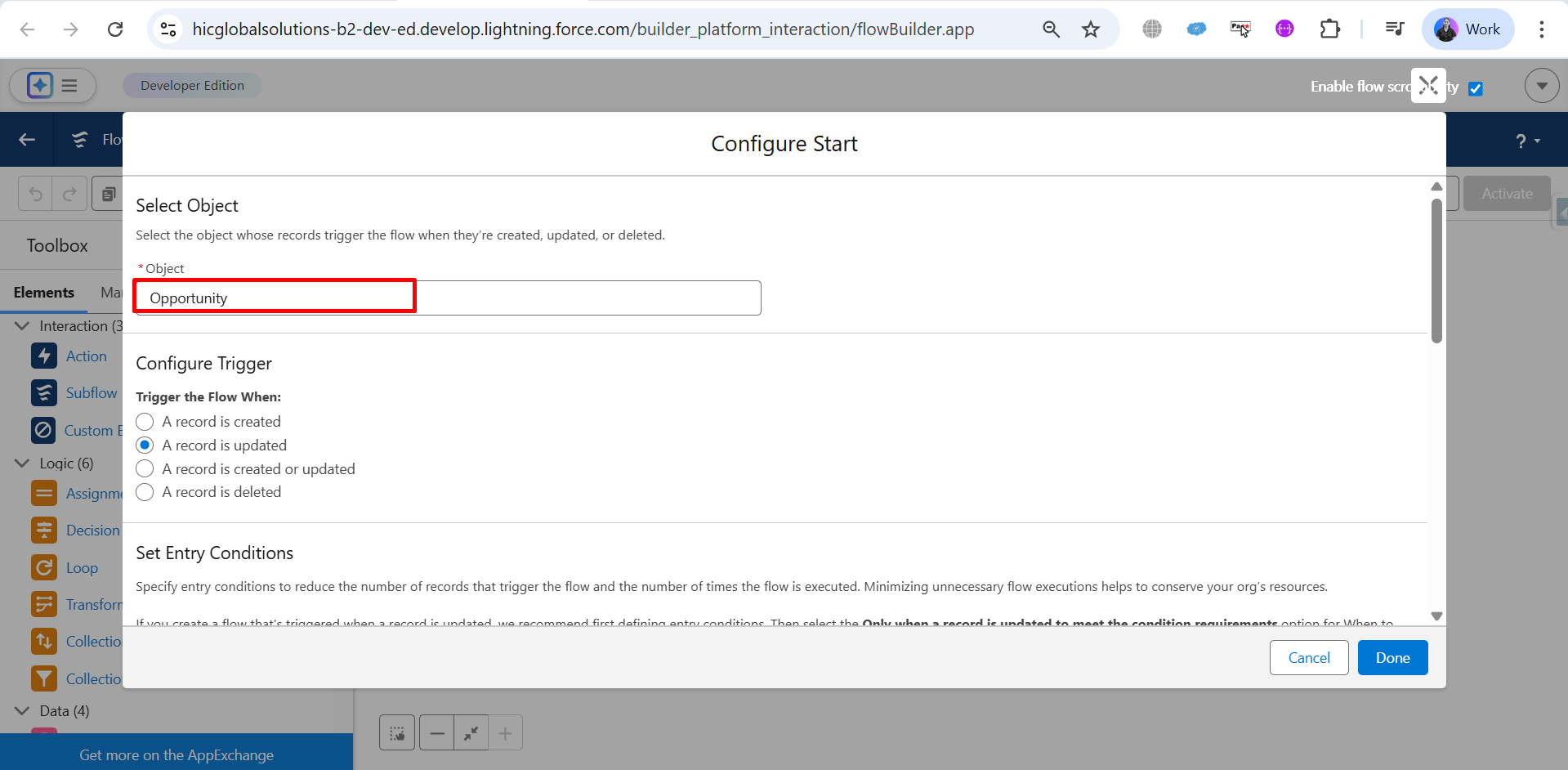Select 'A record is updated' option

[145, 445]
